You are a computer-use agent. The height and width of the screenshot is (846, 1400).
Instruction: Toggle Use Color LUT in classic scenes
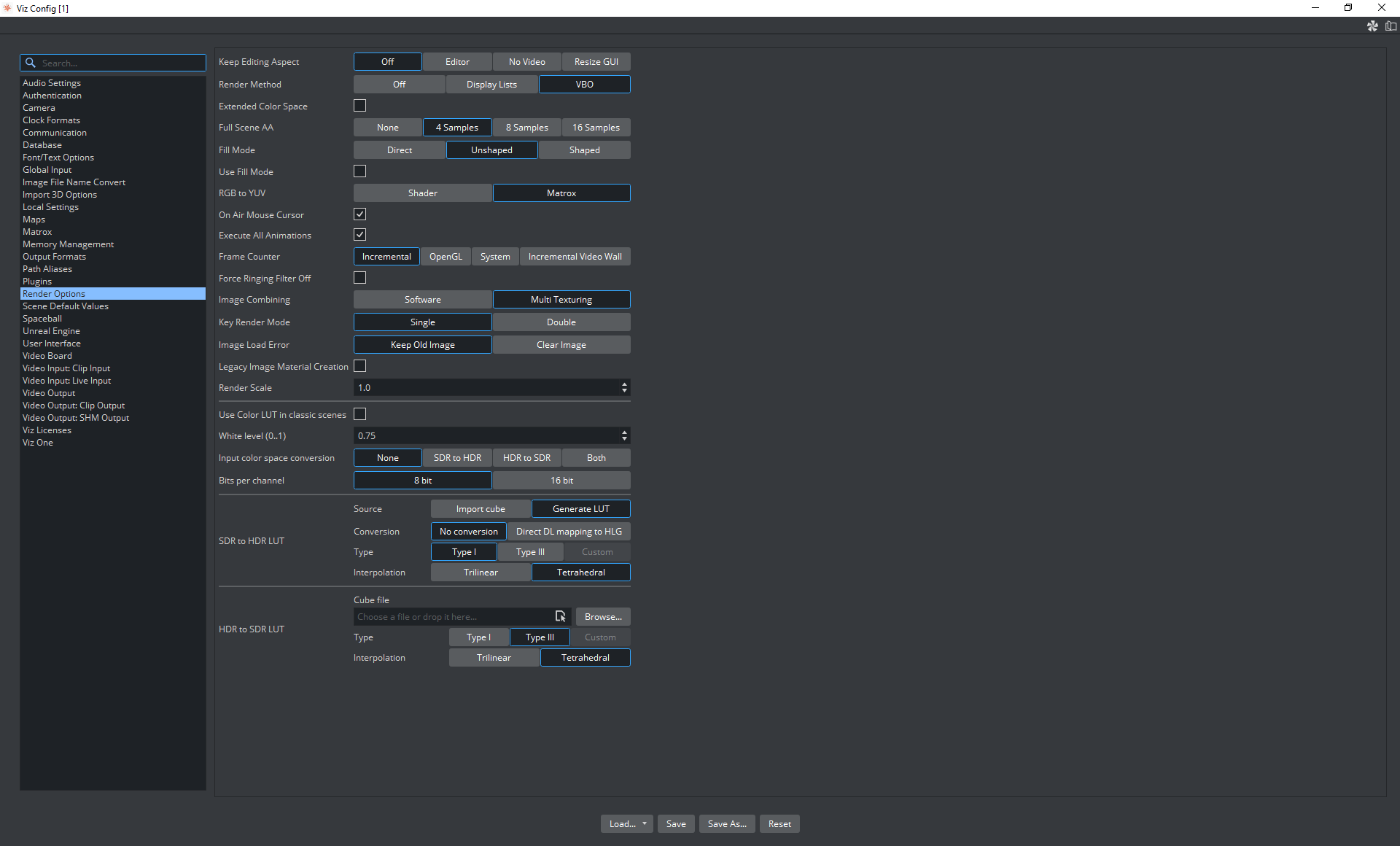pos(359,414)
